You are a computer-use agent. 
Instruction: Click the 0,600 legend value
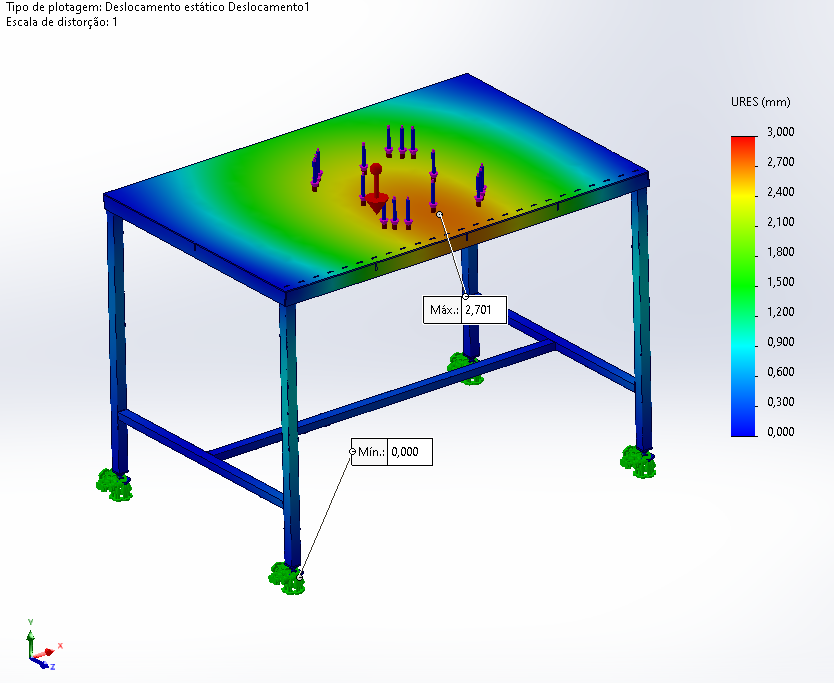(x=780, y=371)
